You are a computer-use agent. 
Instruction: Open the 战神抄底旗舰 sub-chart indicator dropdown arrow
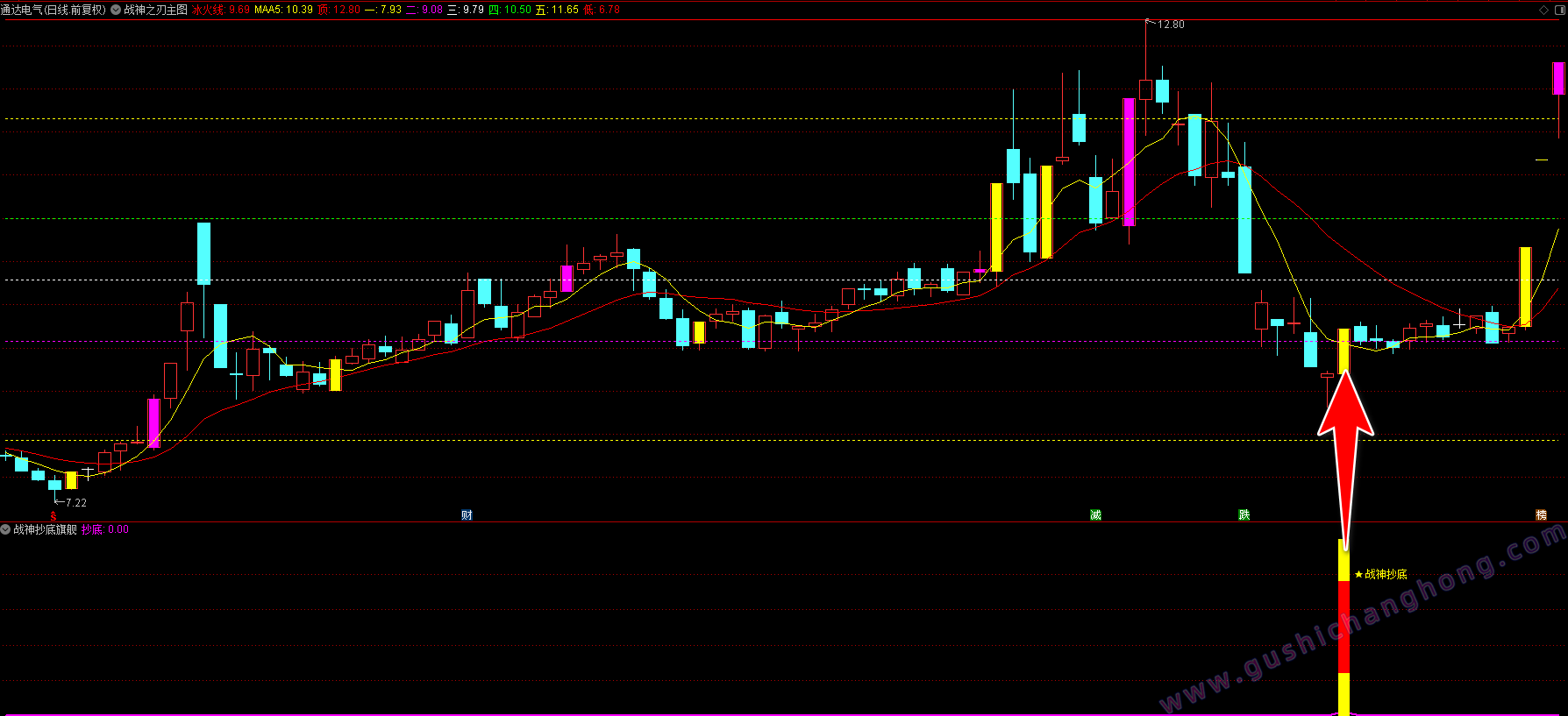[5, 529]
